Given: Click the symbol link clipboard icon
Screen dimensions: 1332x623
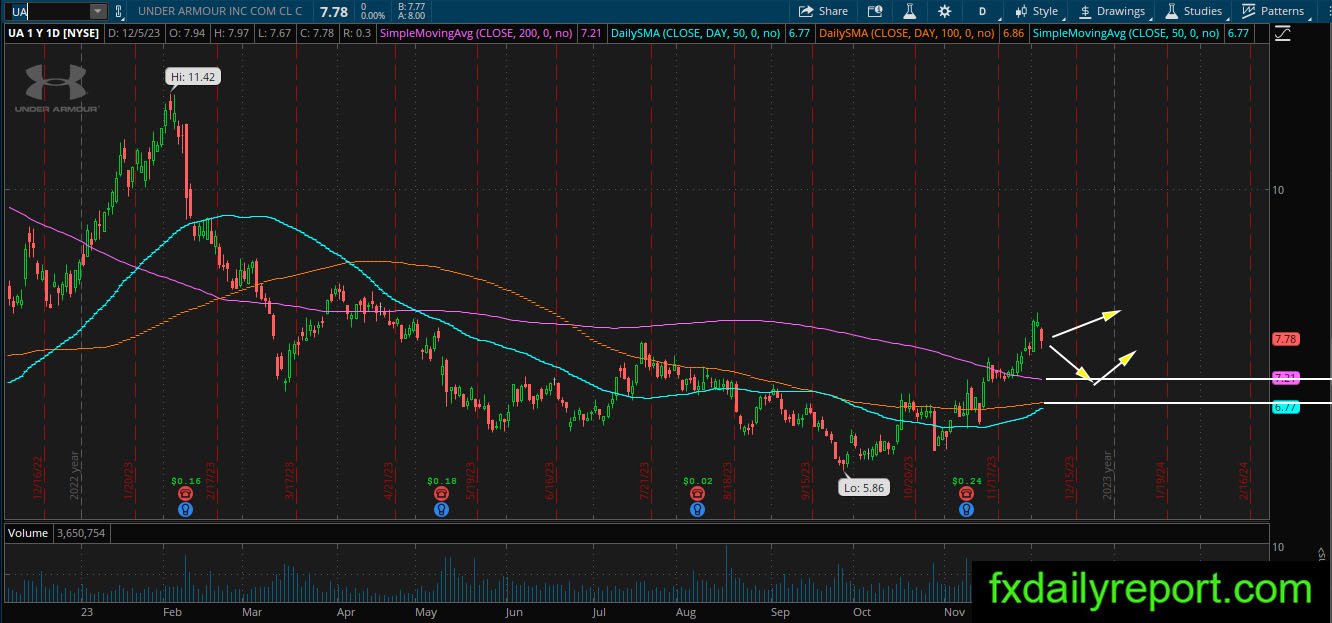Looking at the screenshot, I should tap(120, 11).
